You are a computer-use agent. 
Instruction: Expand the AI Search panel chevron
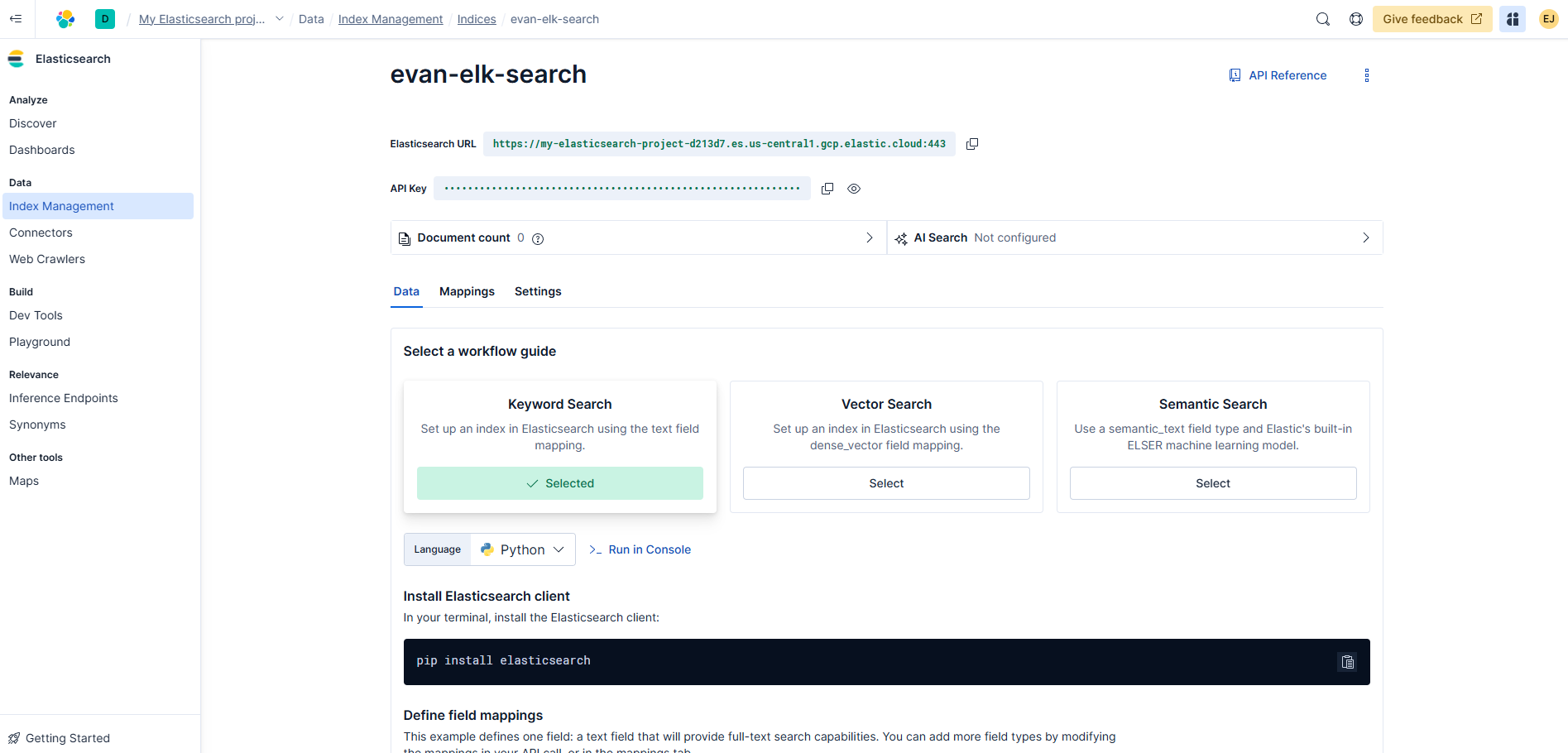click(x=1366, y=237)
